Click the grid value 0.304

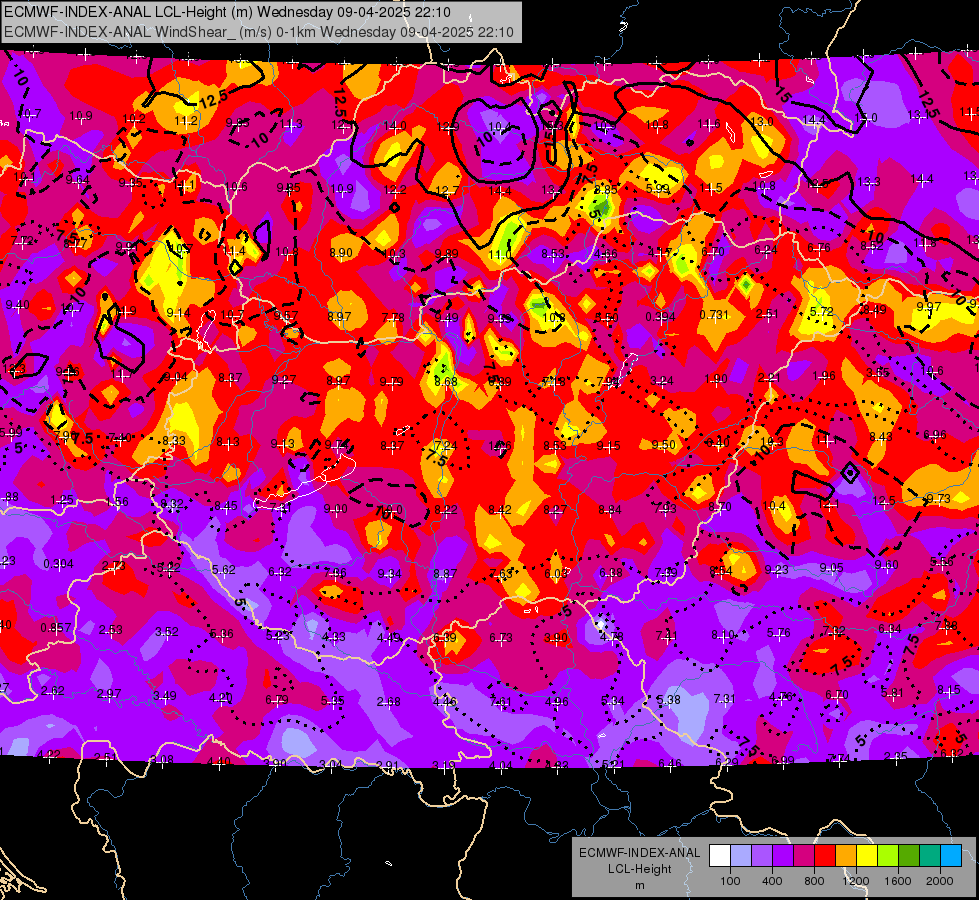[58, 564]
